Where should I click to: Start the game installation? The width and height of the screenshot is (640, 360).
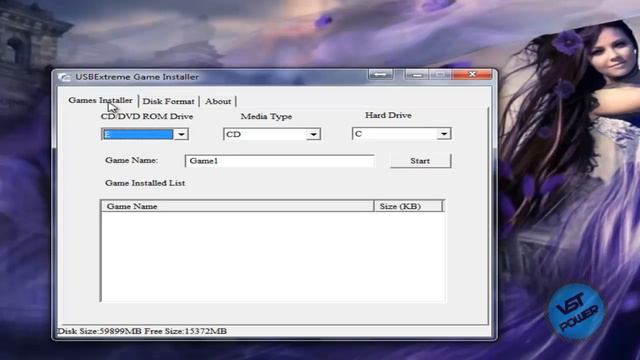pyautogui.click(x=420, y=161)
